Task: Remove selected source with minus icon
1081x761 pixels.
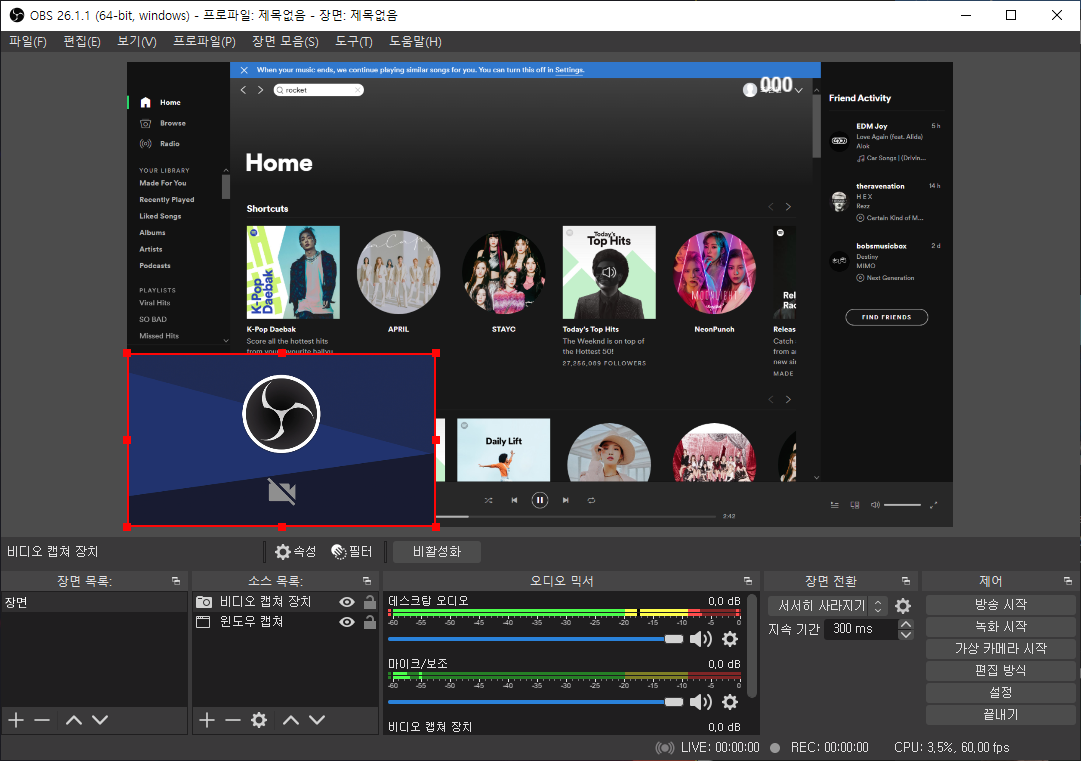Action: pyautogui.click(x=233, y=720)
